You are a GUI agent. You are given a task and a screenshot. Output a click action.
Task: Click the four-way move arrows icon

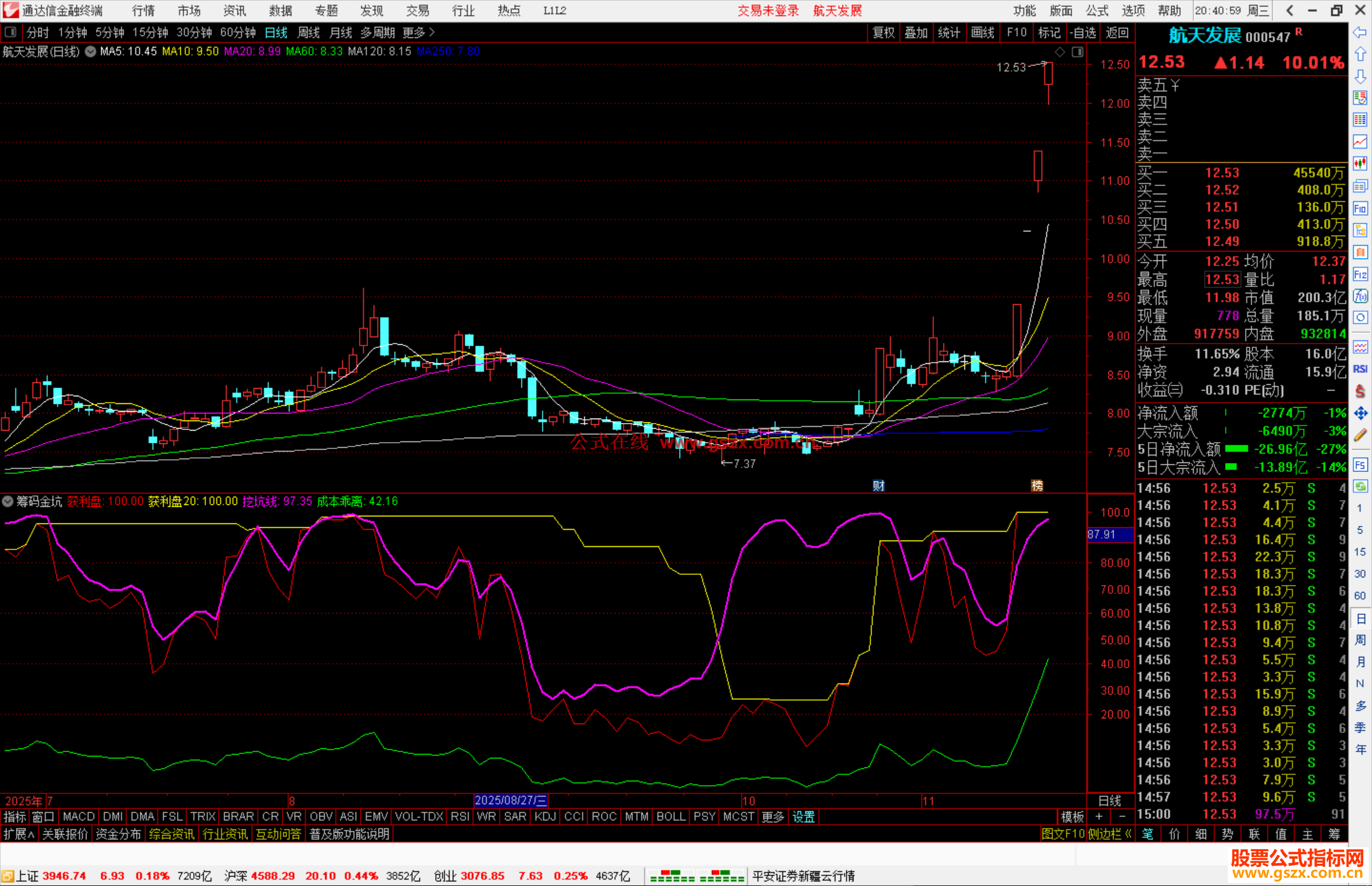click(x=1360, y=413)
